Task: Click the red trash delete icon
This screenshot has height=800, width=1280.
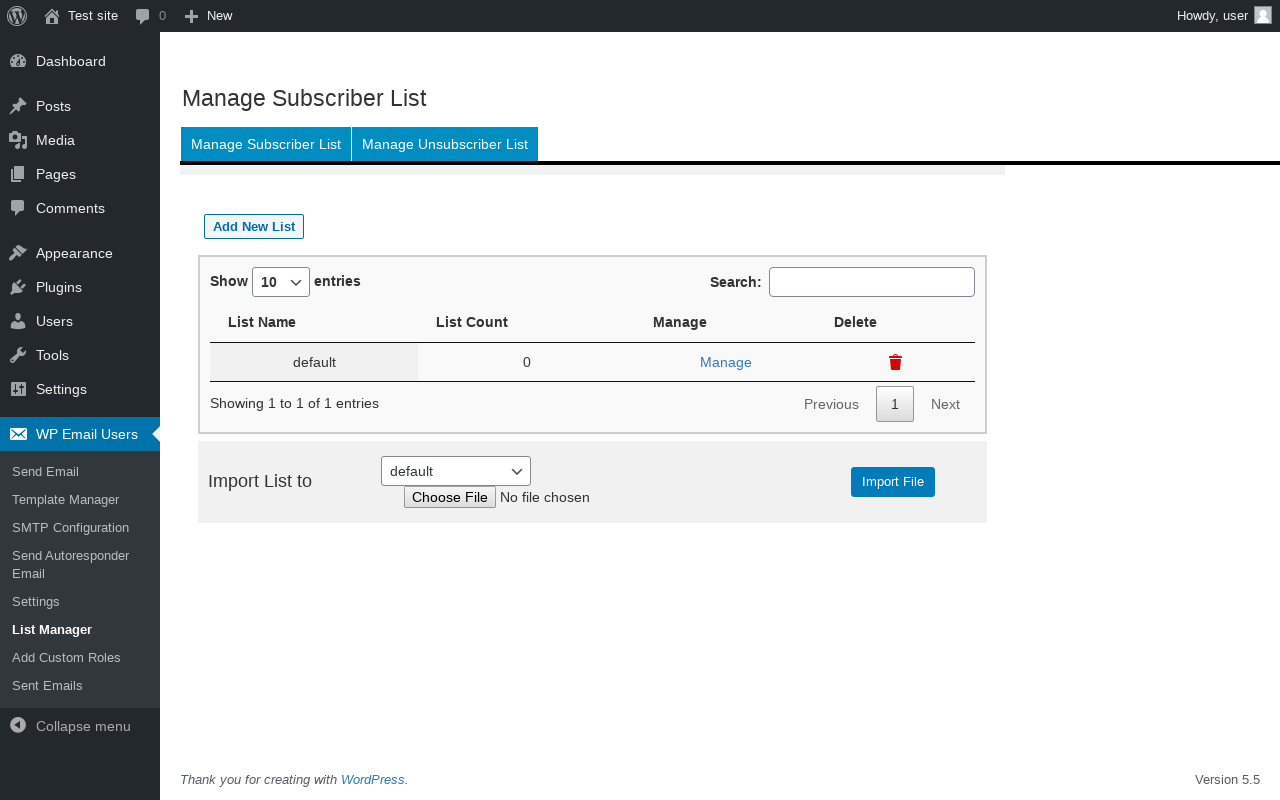Action: pos(895,362)
